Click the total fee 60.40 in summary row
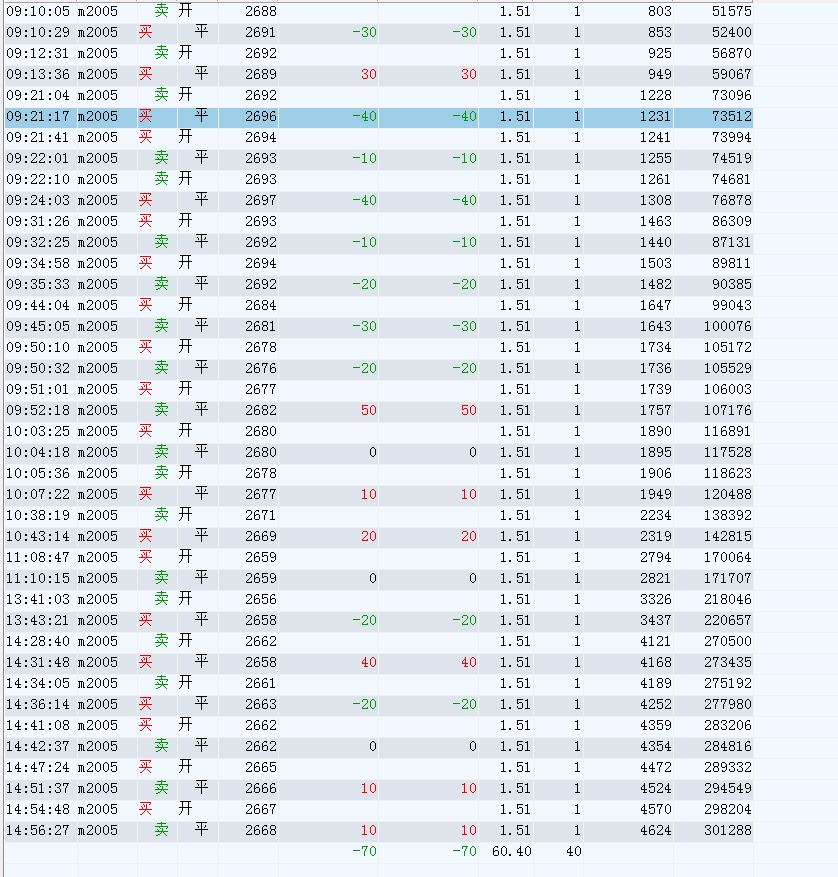 (x=511, y=851)
